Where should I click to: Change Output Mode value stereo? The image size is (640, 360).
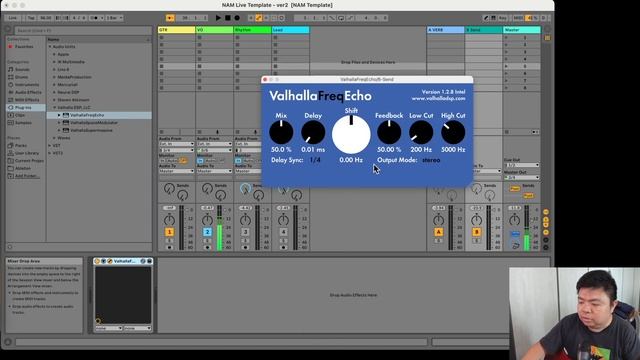pos(431,160)
